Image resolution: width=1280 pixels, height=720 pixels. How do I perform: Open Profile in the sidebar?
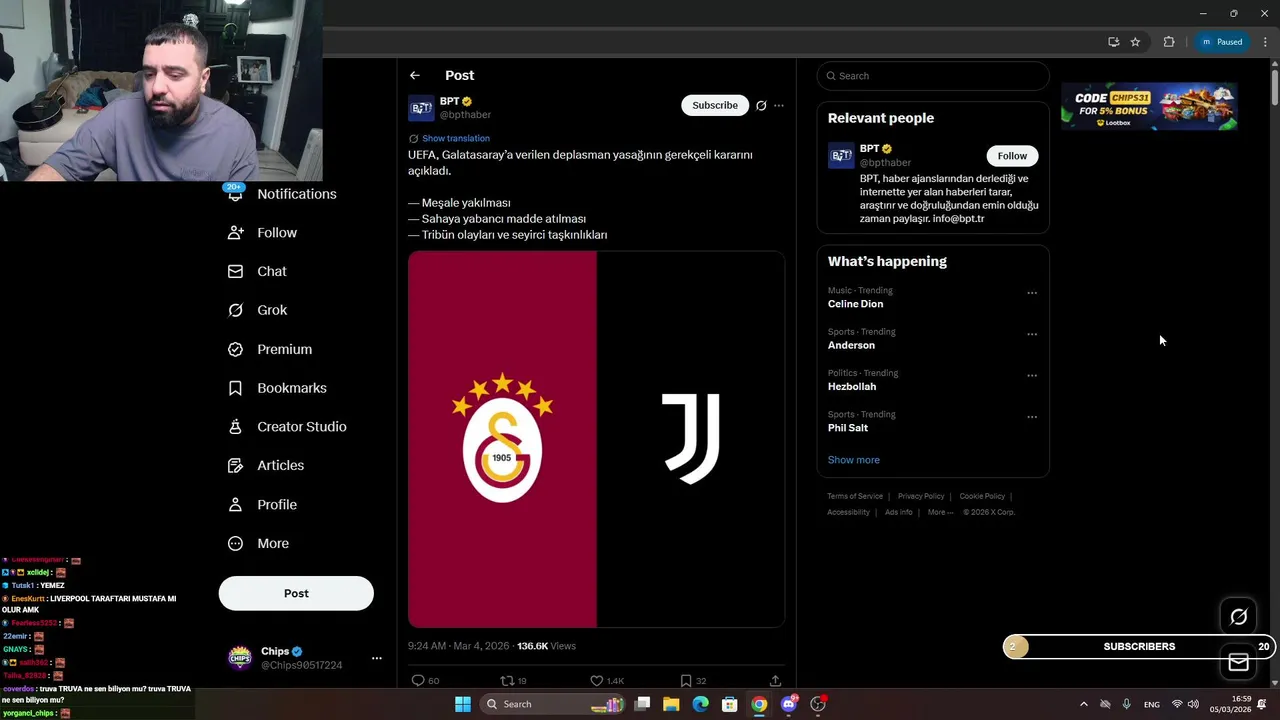(x=262, y=505)
